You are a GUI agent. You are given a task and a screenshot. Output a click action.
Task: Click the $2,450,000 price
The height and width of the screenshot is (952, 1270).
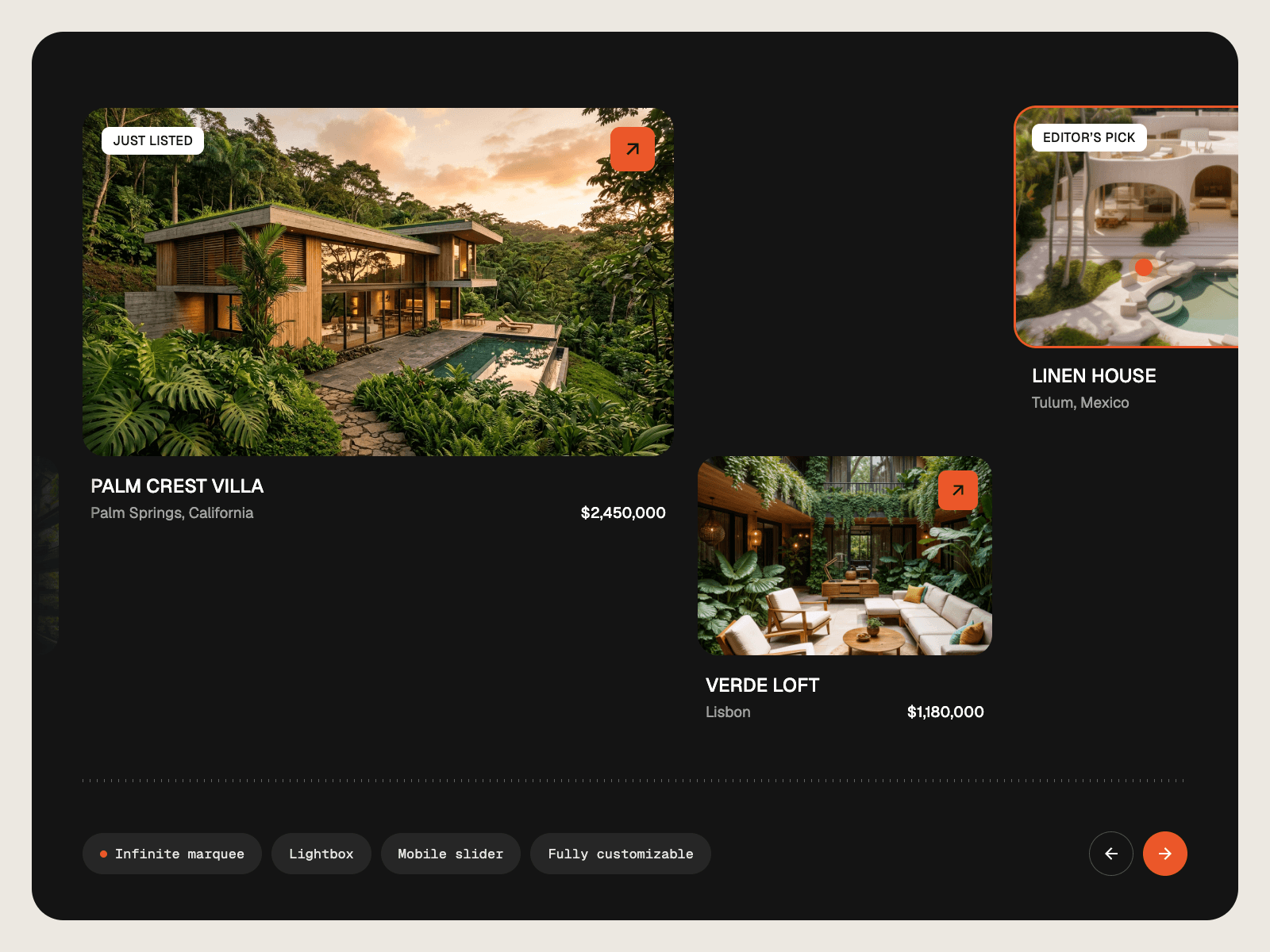[623, 513]
